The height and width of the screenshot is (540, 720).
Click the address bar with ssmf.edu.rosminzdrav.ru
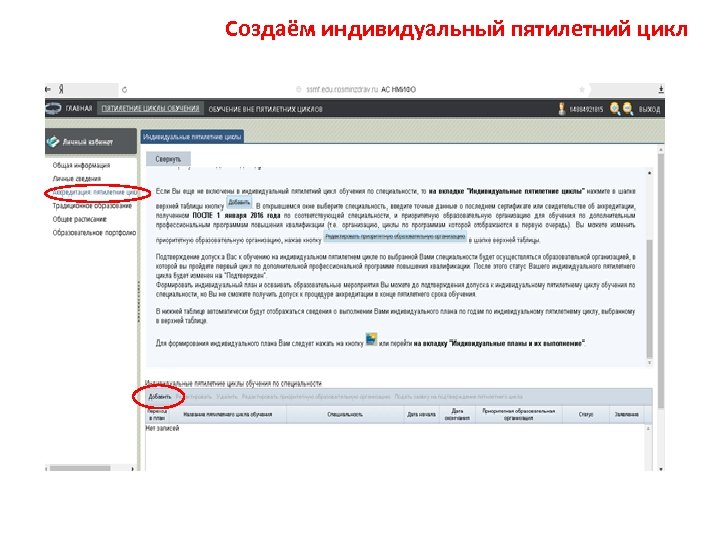tap(360, 90)
